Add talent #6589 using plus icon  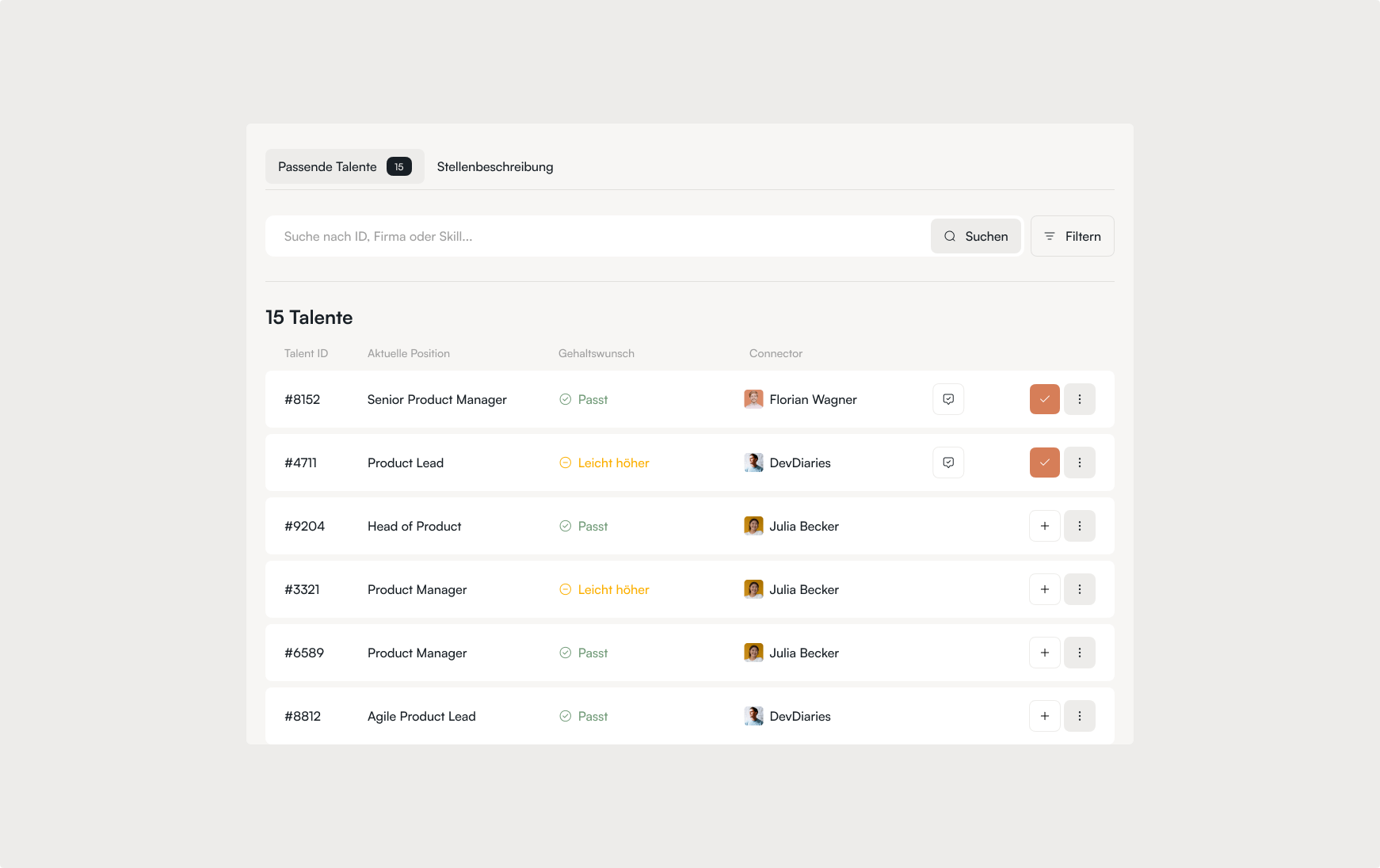[x=1044, y=653]
